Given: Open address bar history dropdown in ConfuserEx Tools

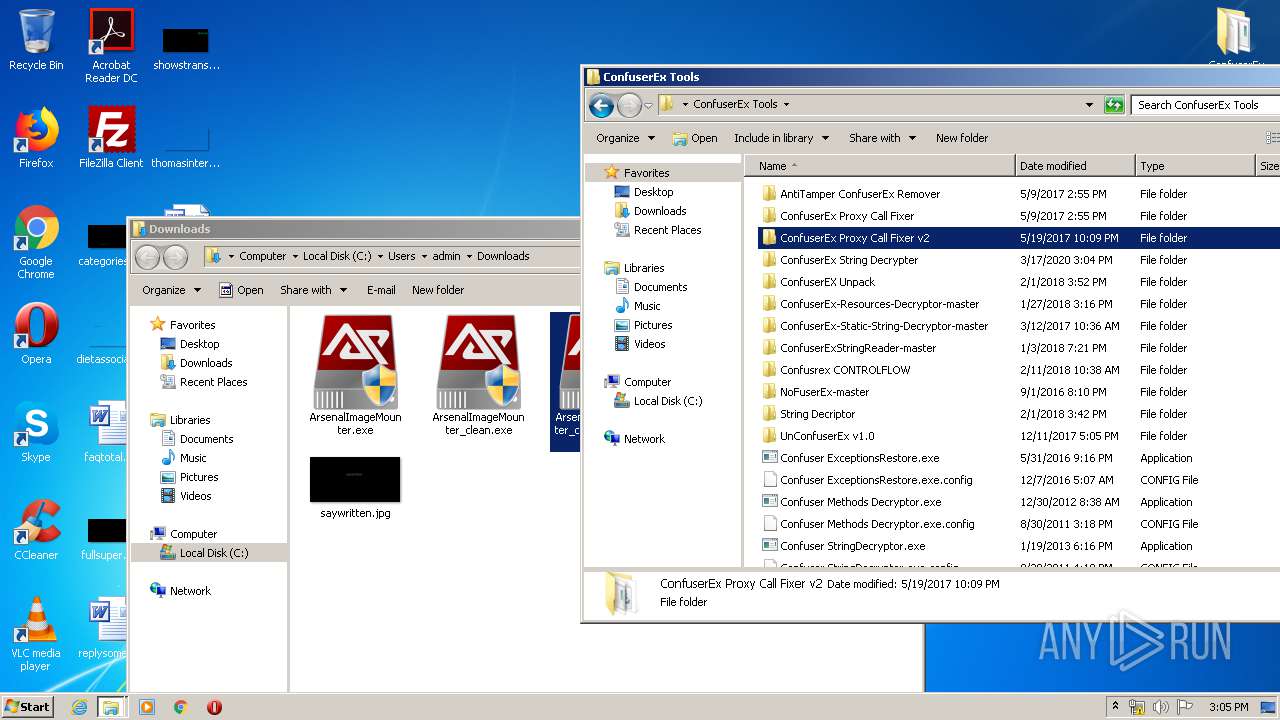Looking at the screenshot, I should (x=1089, y=105).
